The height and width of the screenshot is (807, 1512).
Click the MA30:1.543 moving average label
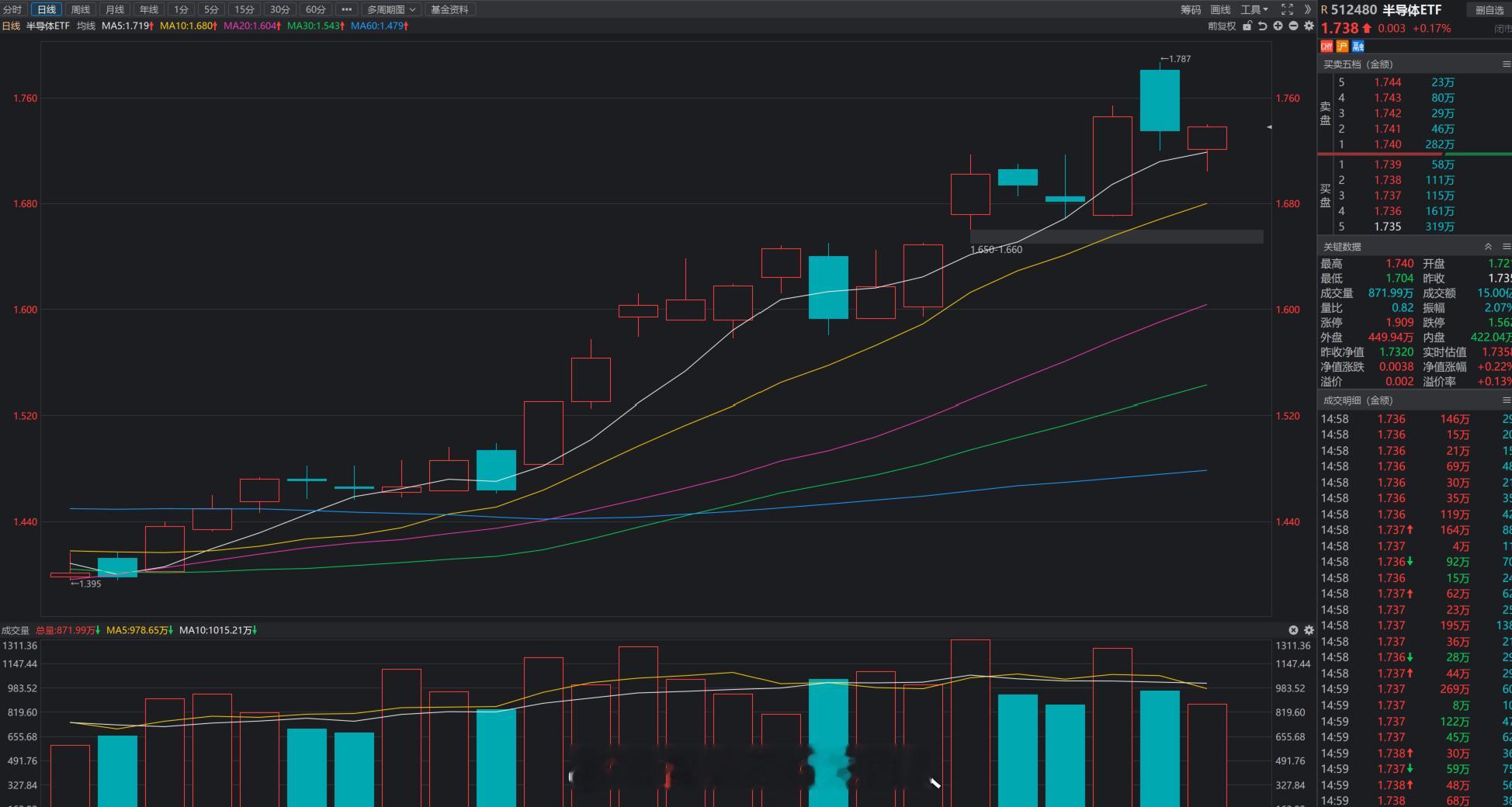coord(316,26)
